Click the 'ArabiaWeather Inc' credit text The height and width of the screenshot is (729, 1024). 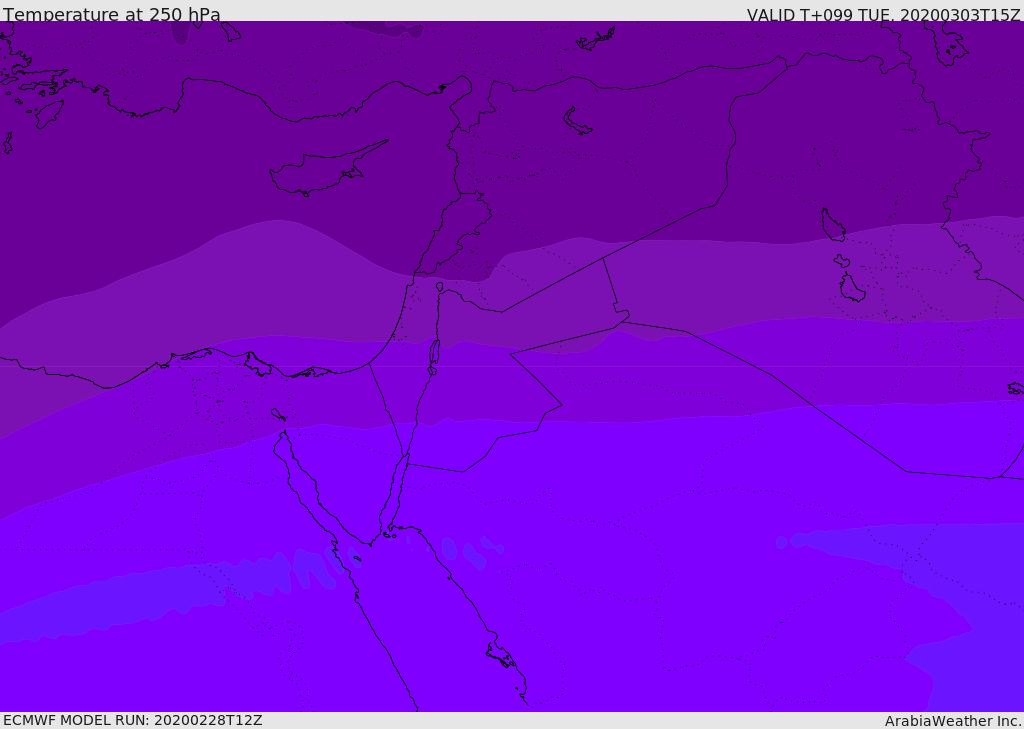952,721
